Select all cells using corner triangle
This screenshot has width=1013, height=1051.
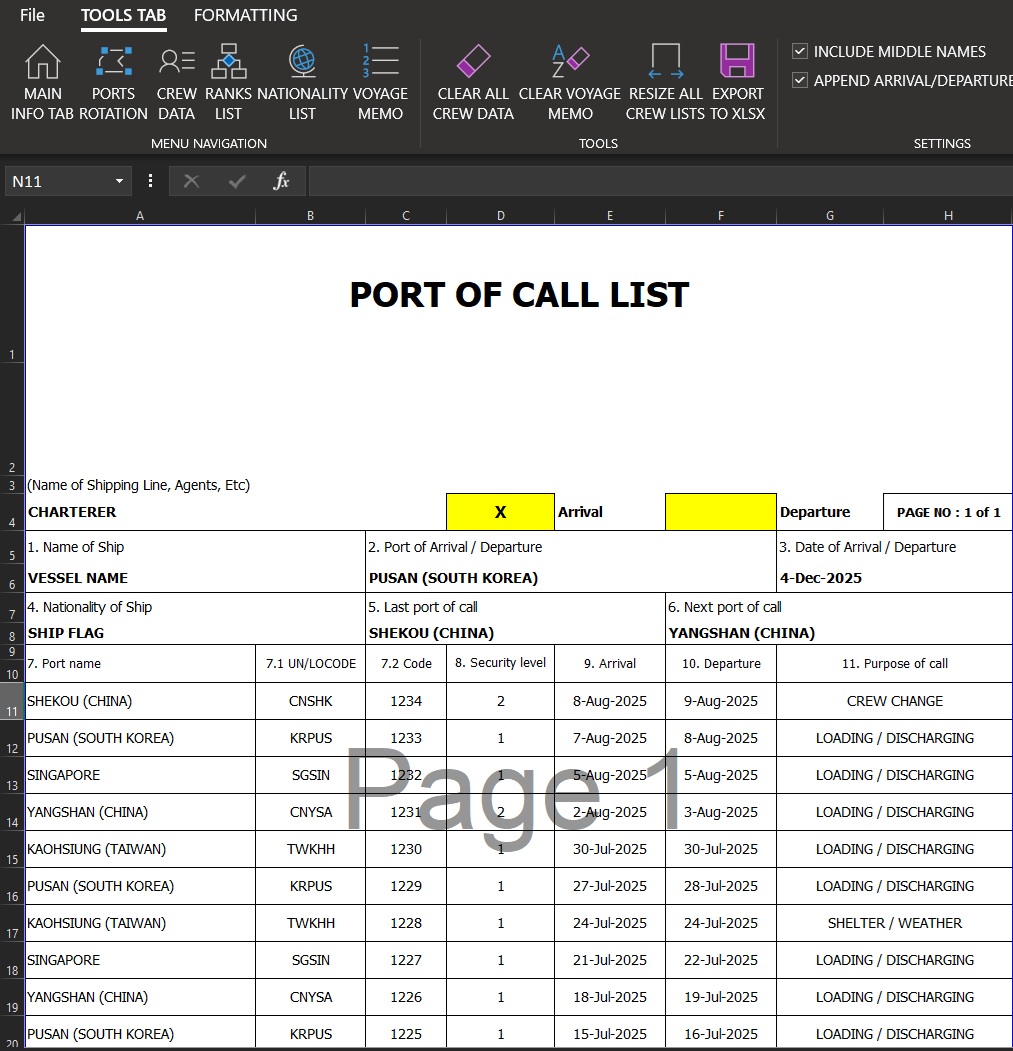[x=14, y=216]
